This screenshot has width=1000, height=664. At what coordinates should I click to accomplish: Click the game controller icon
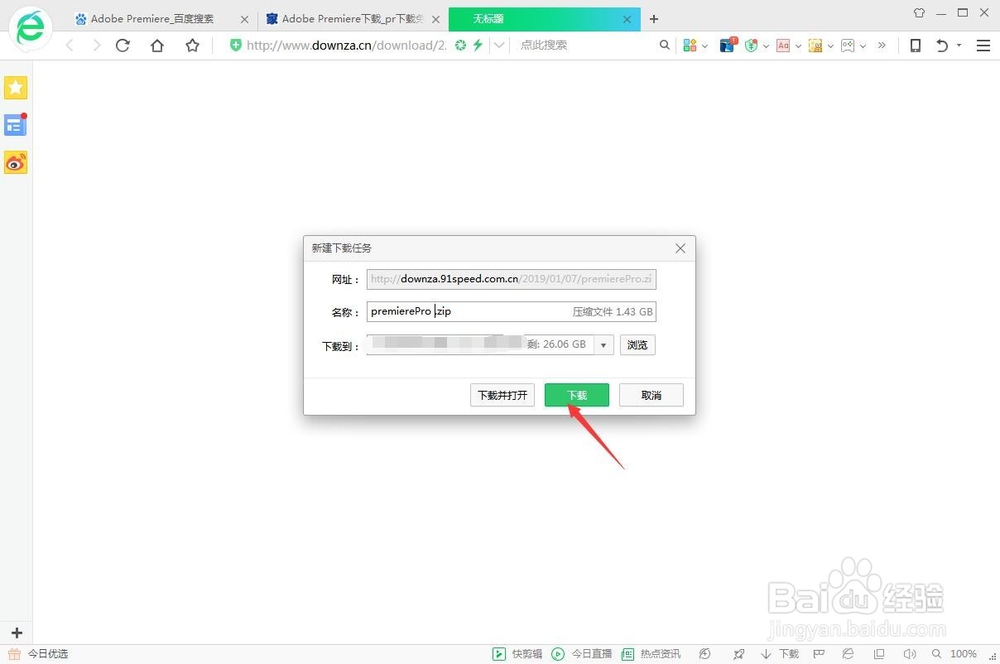click(848, 45)
